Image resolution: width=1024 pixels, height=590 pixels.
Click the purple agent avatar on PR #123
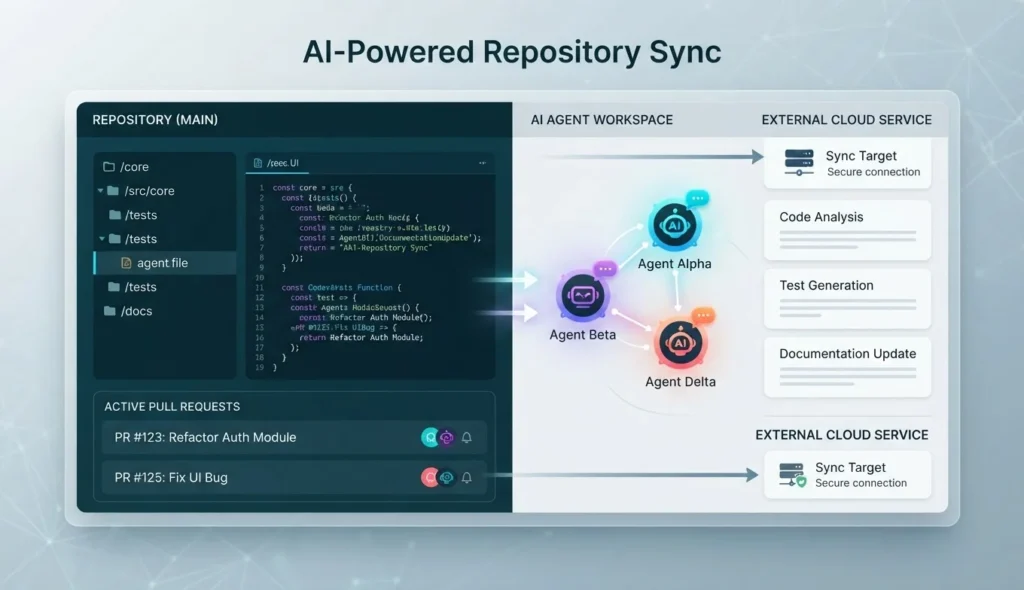click(x=447, y=437)
